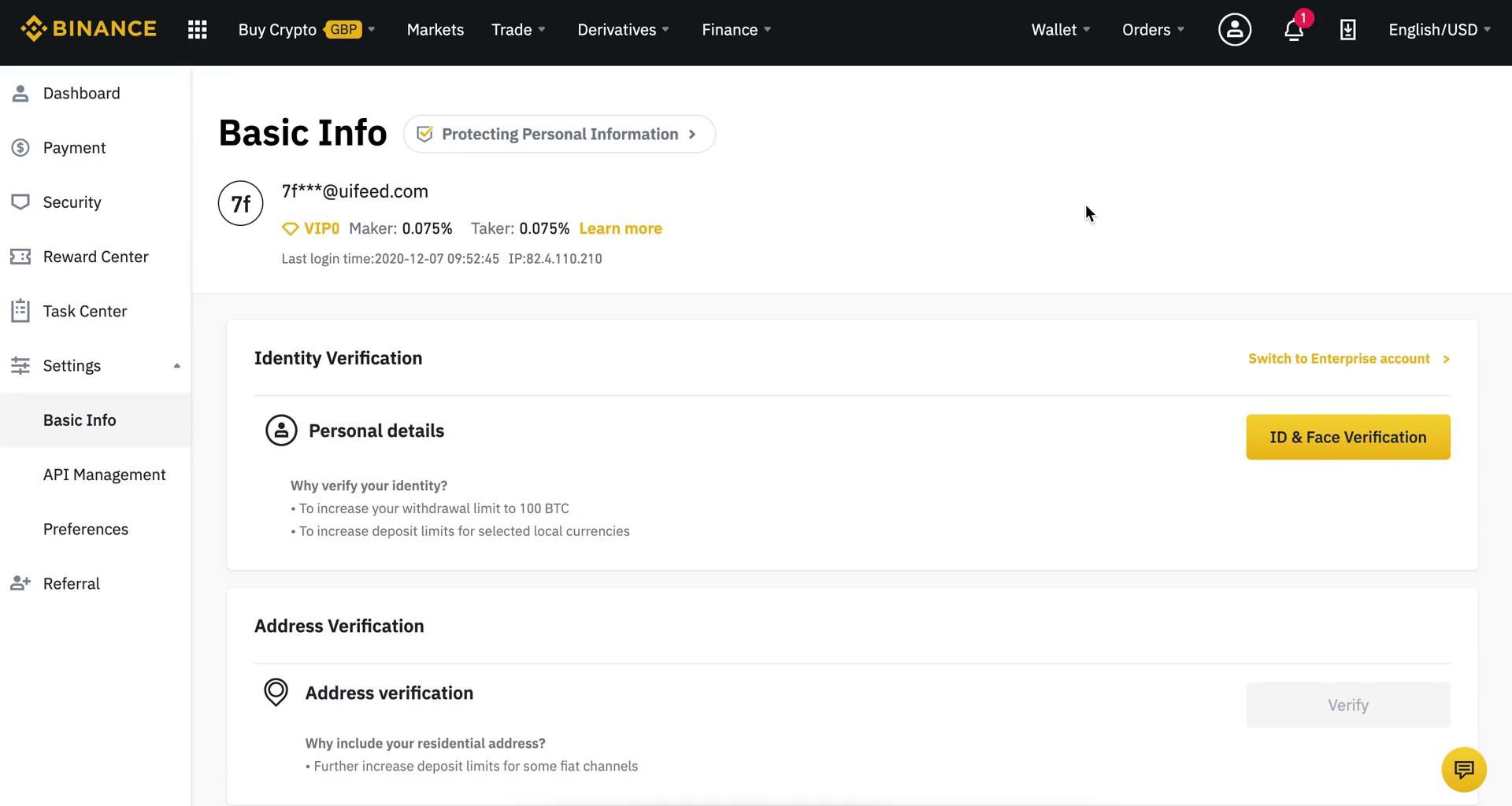Click the Settings sliders icon
The height and width of the screenshot is (806, 1512).
coord(20,365)
